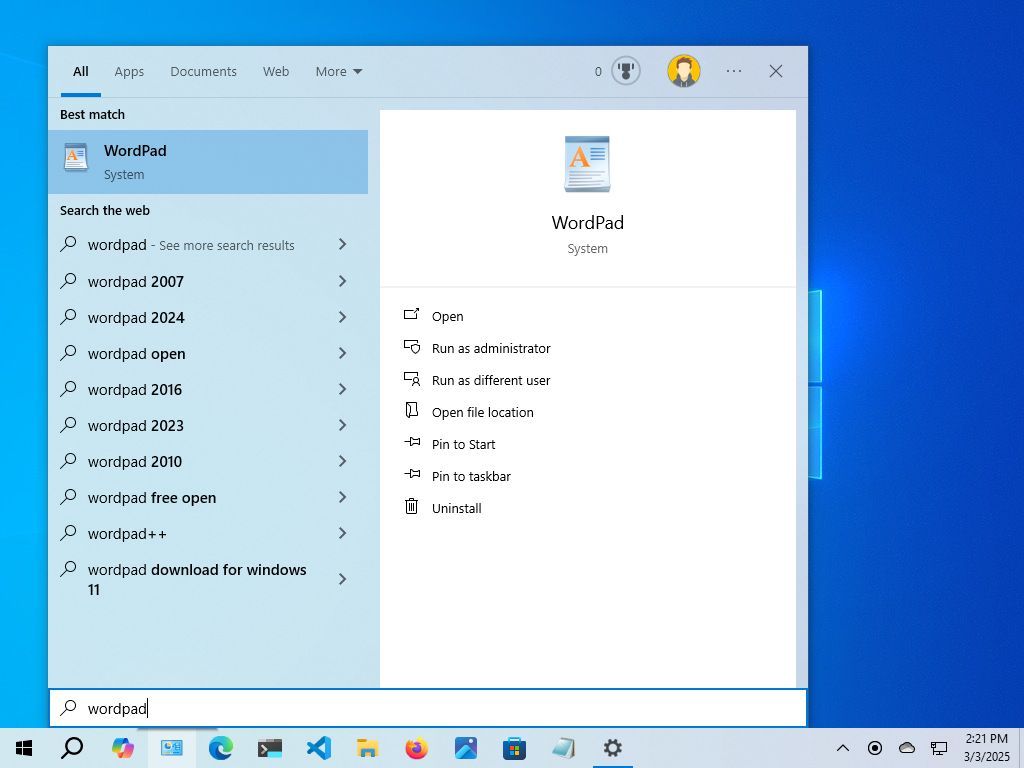Switch to the Documents tab
The height and width of the screenshot is (768, 1024).
tap(203, 71)
